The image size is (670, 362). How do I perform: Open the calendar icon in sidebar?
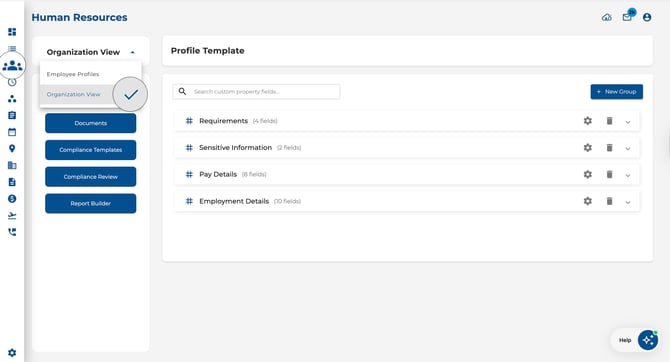[12, 132]
